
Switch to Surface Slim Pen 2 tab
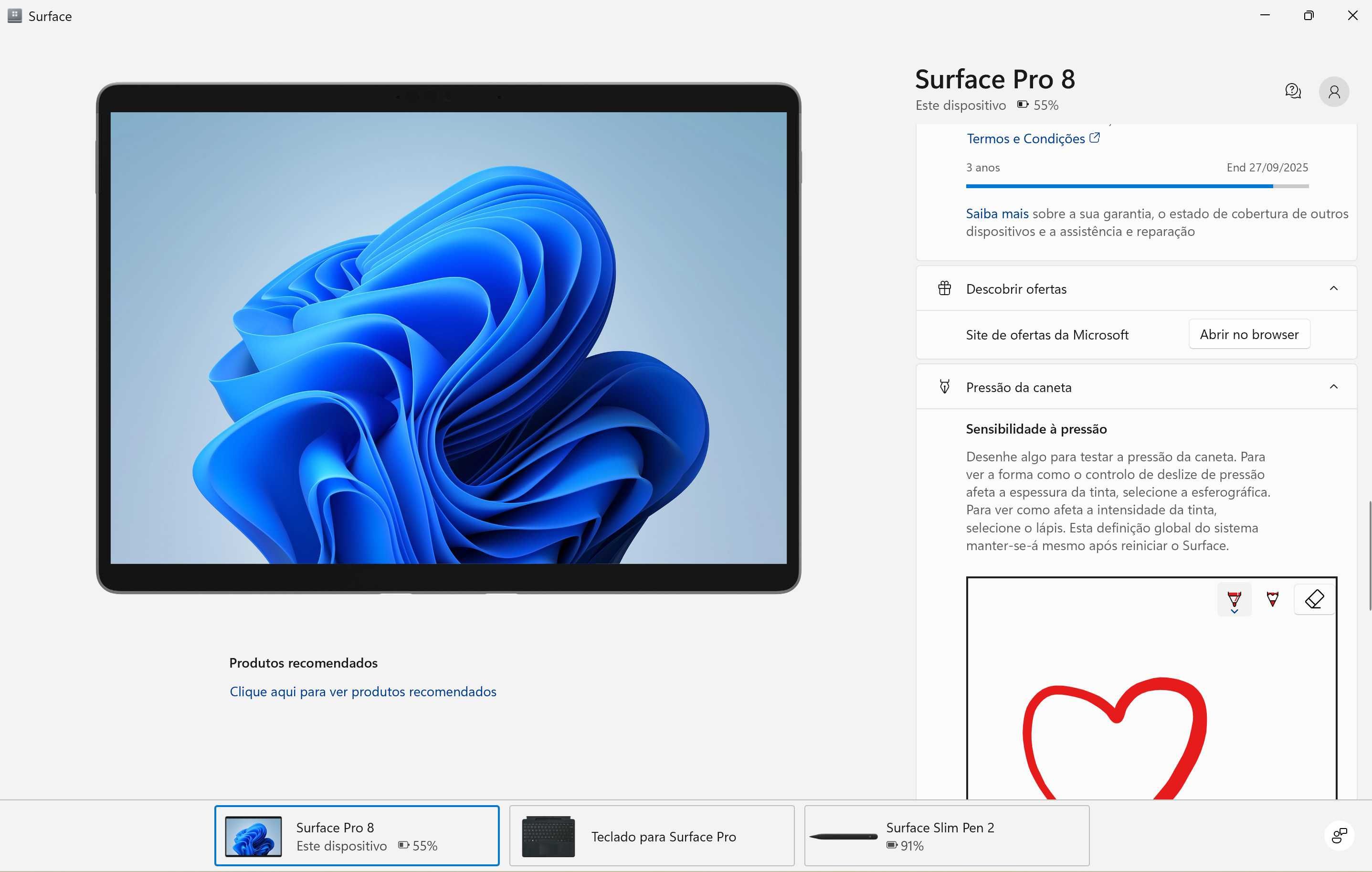click(946, 836)
